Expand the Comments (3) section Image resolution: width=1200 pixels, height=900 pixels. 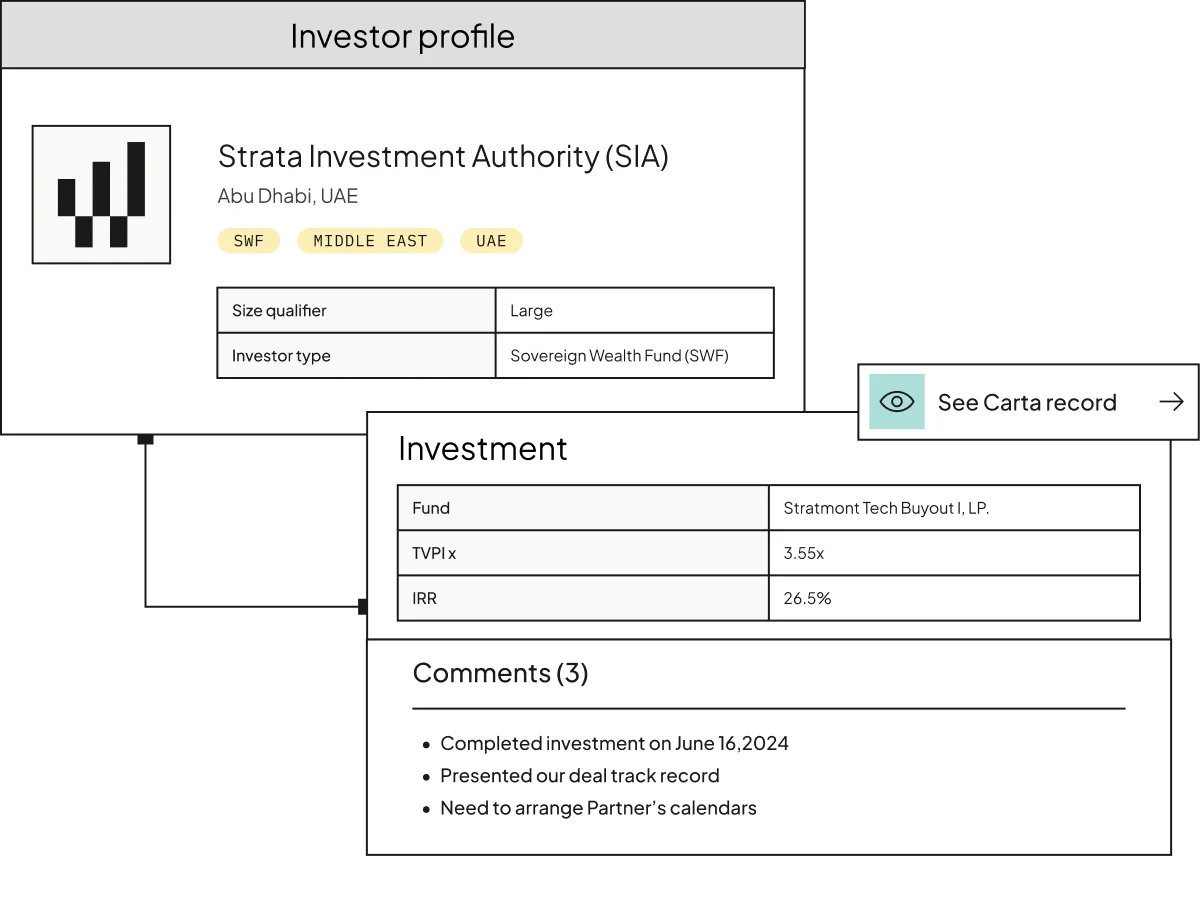[x=501, y=673]
